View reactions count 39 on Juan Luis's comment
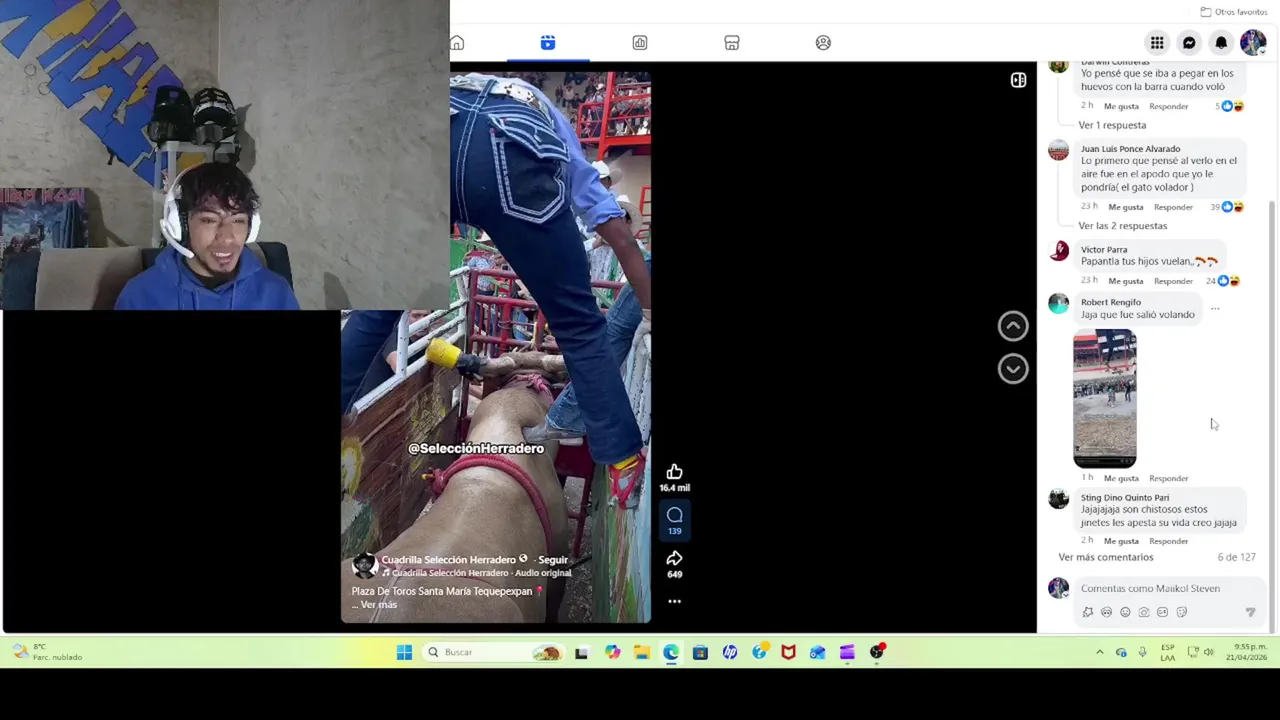Viewport: 1280px width, 720px height. click(x=1227, y=207)
